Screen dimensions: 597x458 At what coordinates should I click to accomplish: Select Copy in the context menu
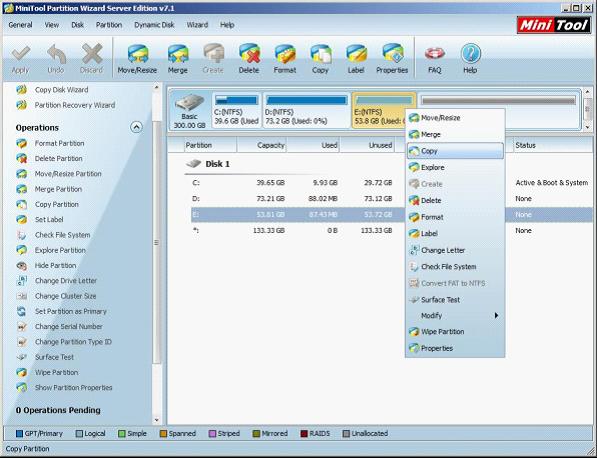(x=455, y=151)
